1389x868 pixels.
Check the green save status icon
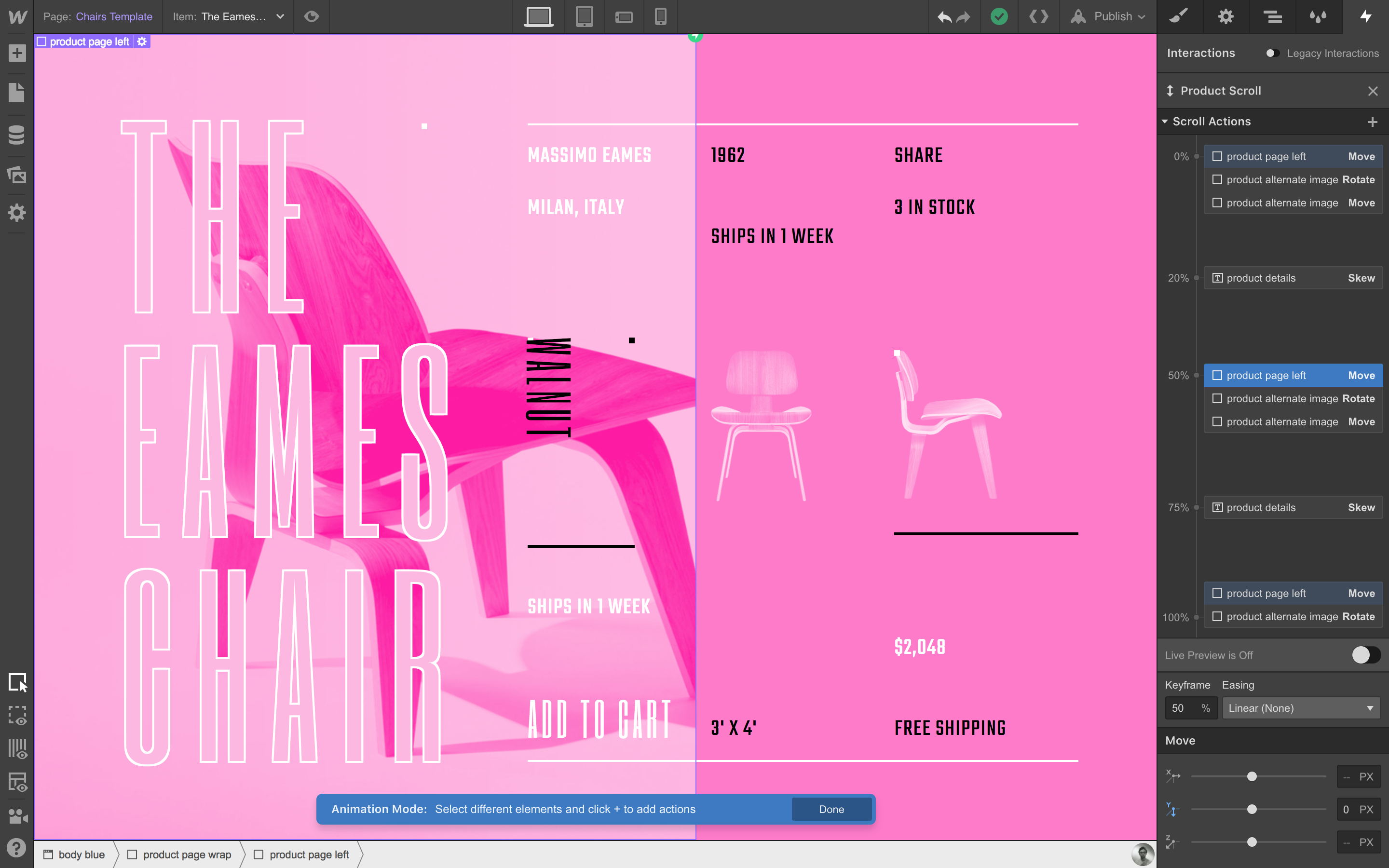999,17
